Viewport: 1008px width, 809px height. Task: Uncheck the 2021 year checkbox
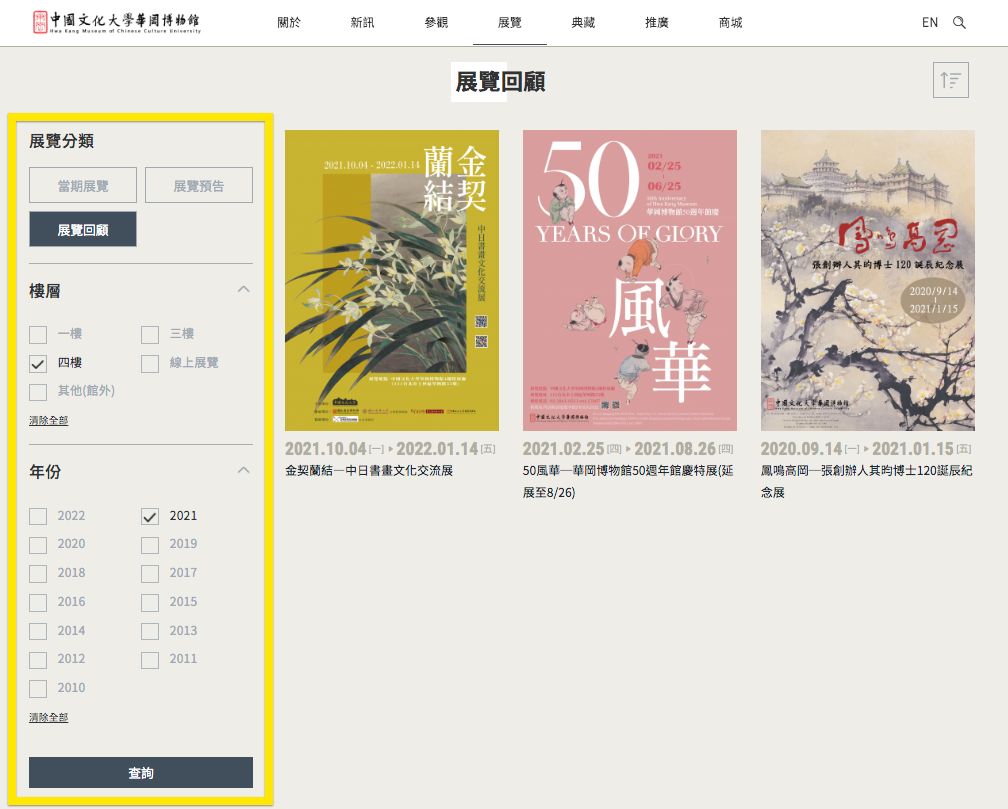pos(150,516)
